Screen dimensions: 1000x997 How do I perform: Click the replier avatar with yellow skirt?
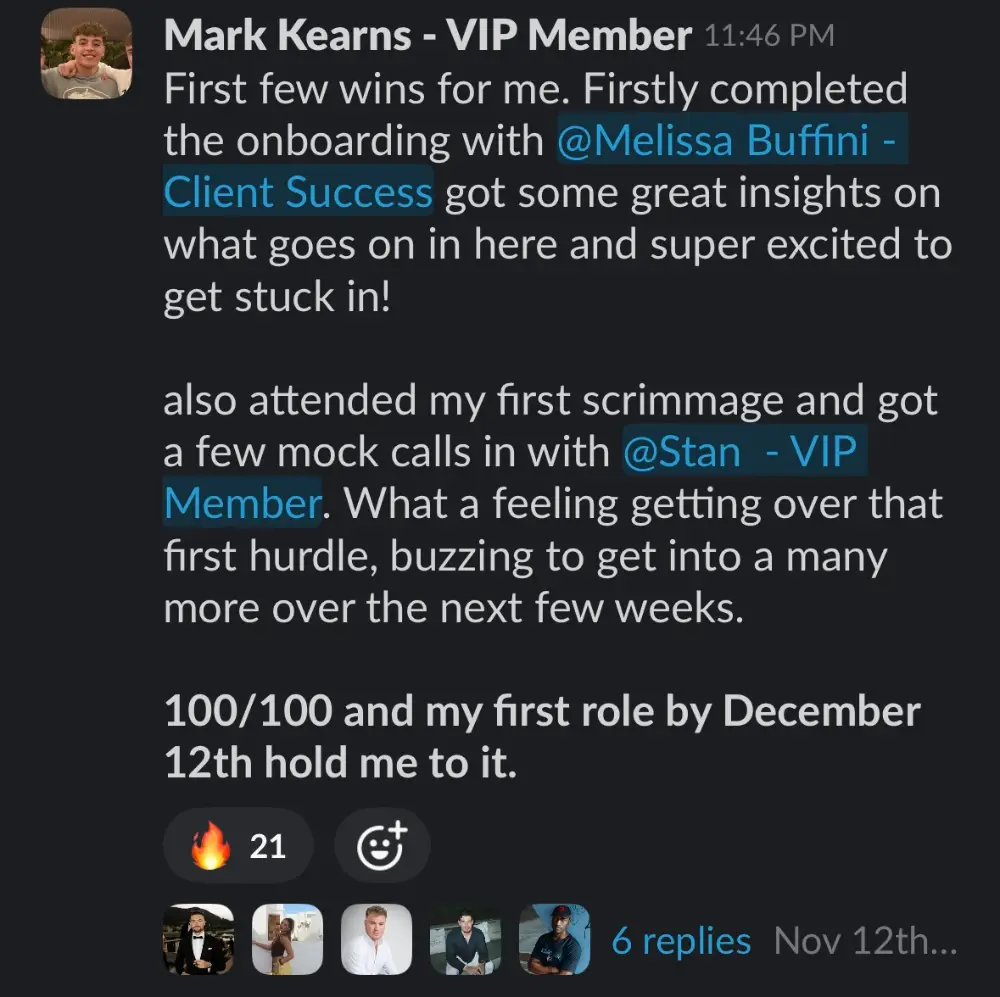[x=288, y=940]
